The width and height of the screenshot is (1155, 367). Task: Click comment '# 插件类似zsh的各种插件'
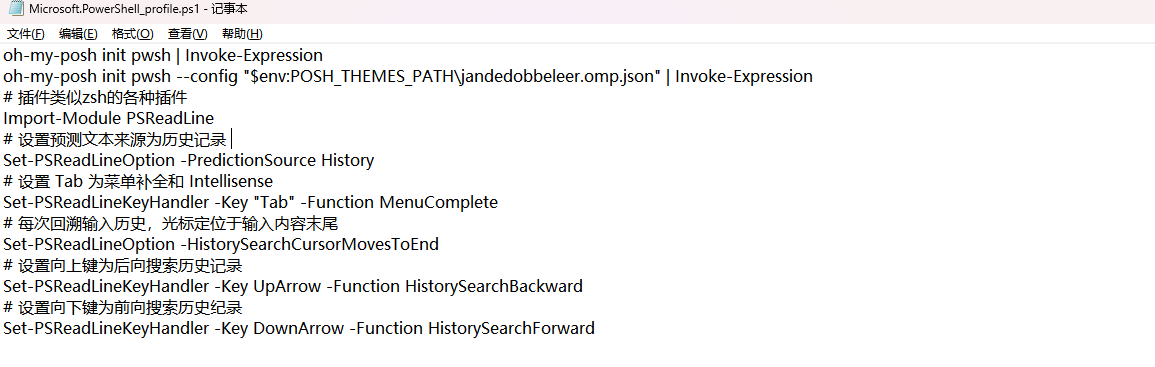click(x=94, y=97)
